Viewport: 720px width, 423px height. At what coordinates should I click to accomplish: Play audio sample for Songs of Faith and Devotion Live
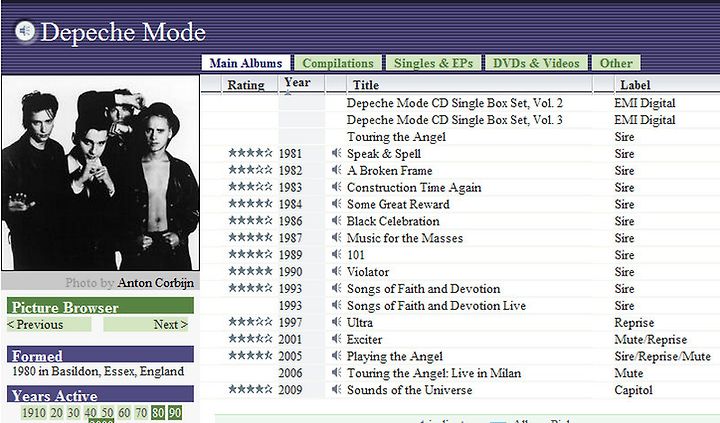tap(337, 305)
